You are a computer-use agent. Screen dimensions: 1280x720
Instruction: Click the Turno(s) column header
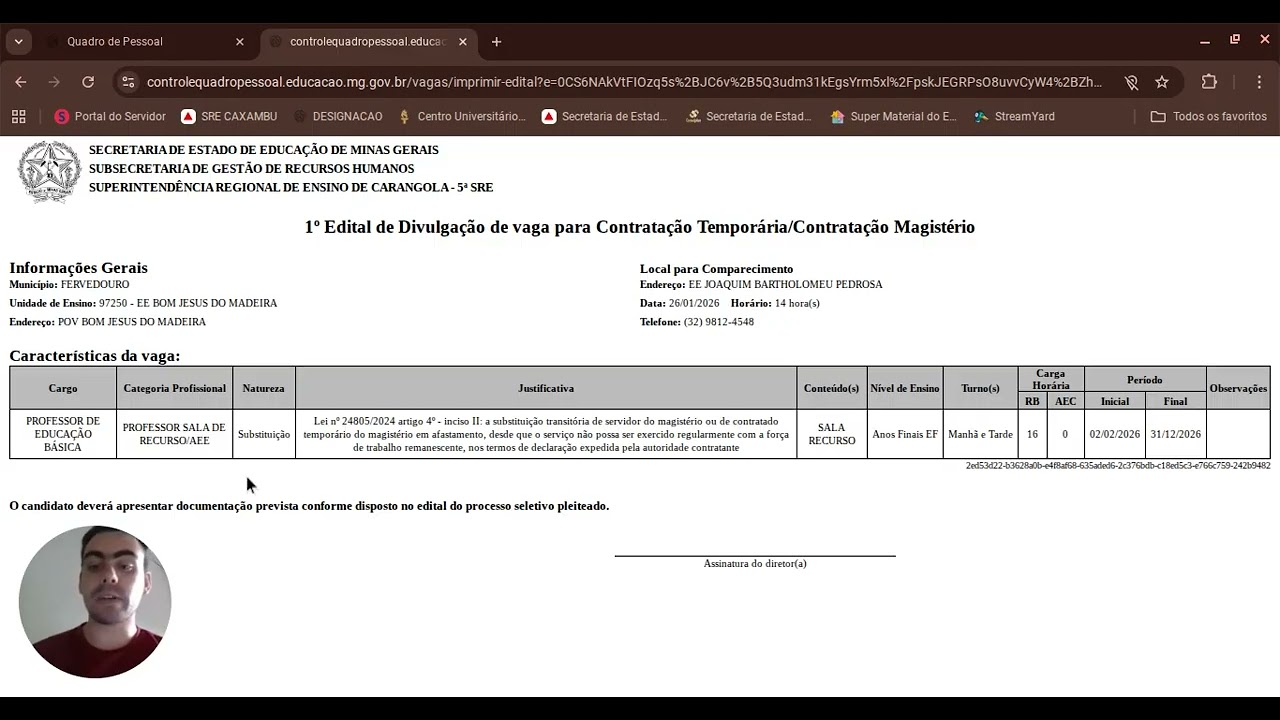point(980,388)
